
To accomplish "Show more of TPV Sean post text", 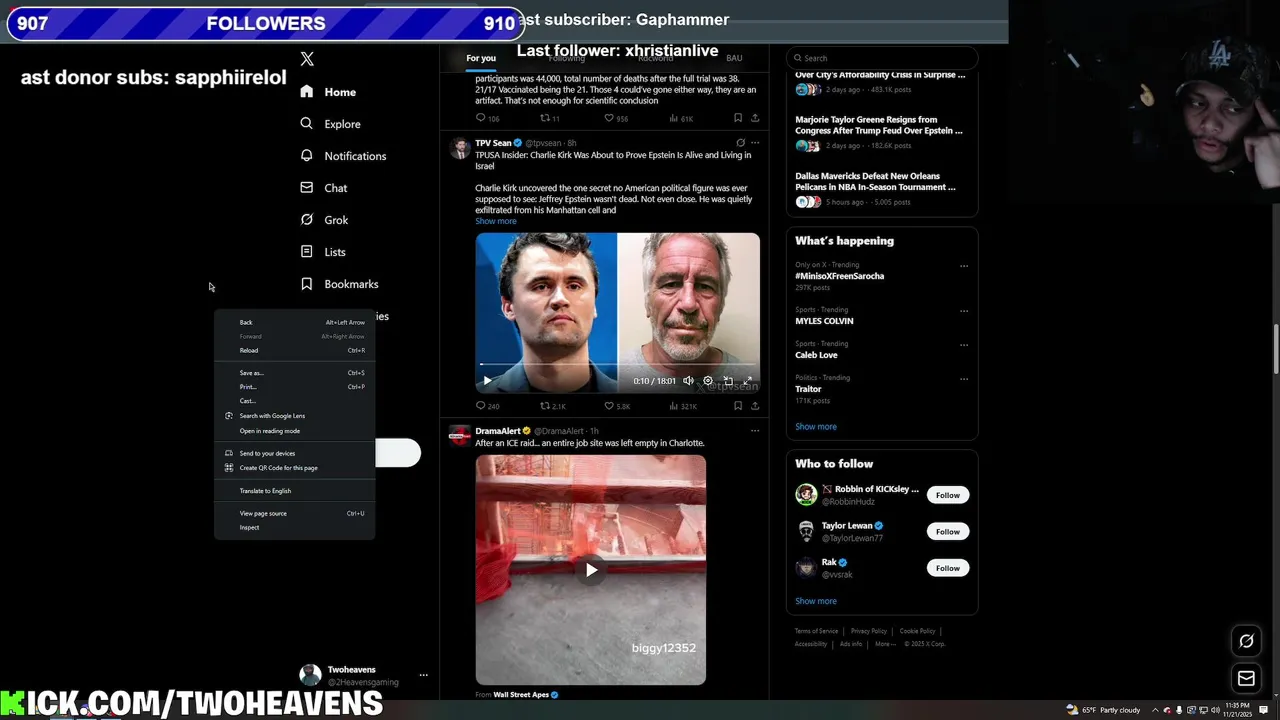I will pos(496,221).
